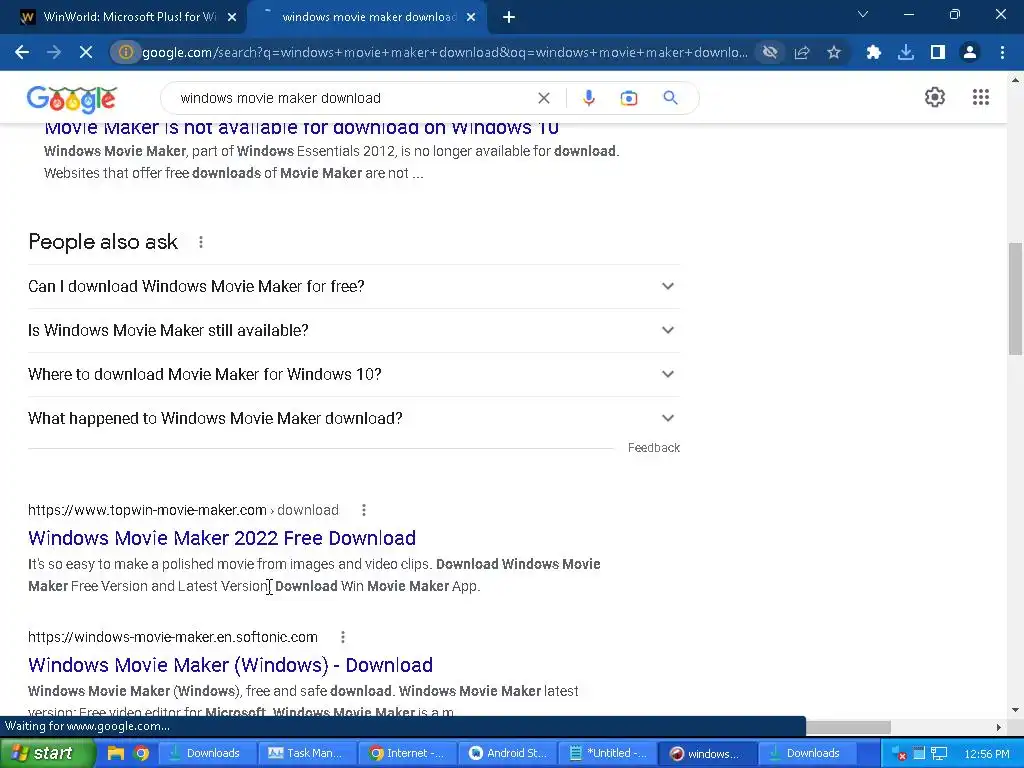The width and height of the screenshot is (1024, 768).
Task: Expand 'Where to download Movie Maker for Windows 10?'
Action: (354, 374)
